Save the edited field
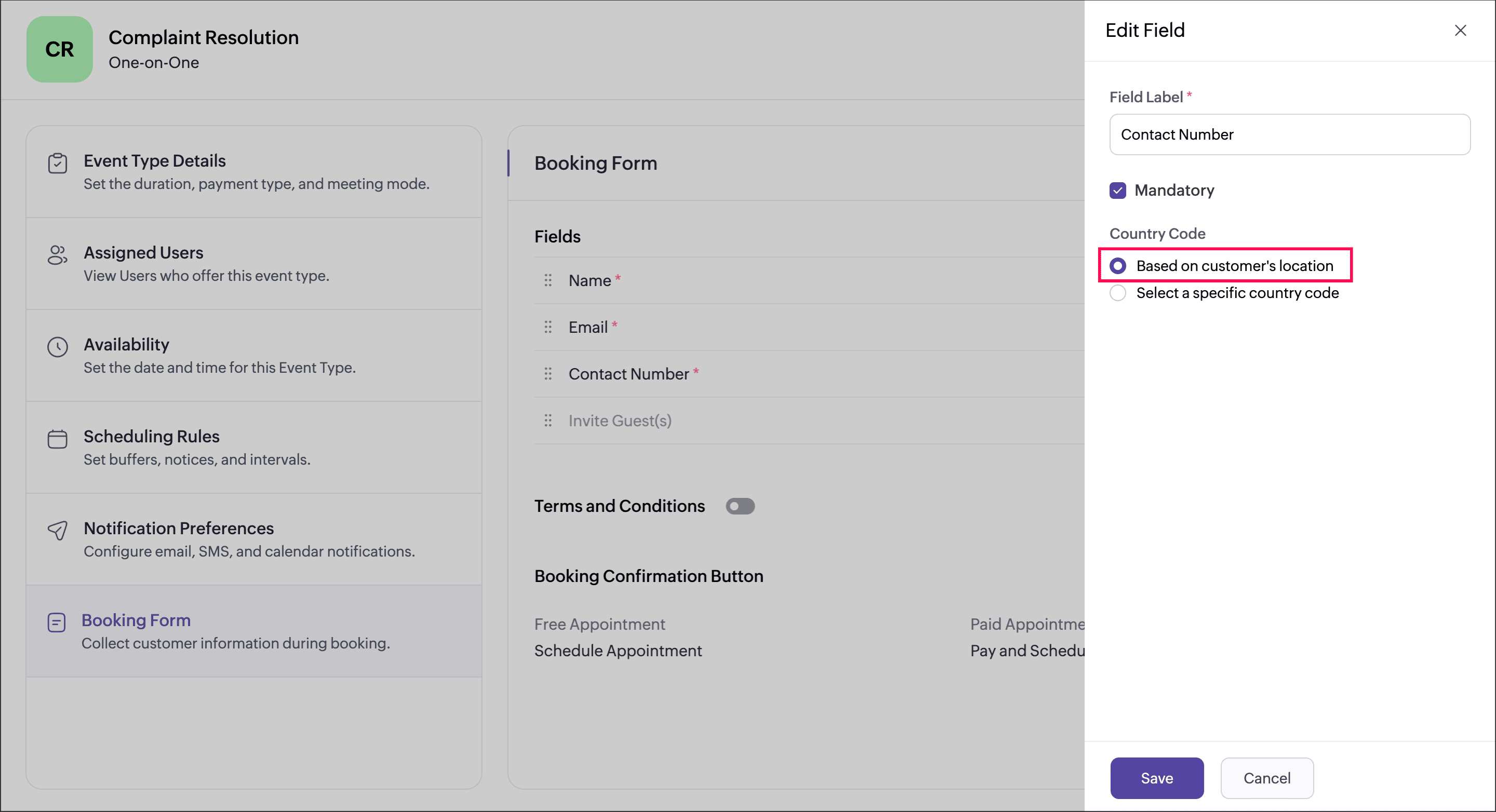 tap(1156, 778)
